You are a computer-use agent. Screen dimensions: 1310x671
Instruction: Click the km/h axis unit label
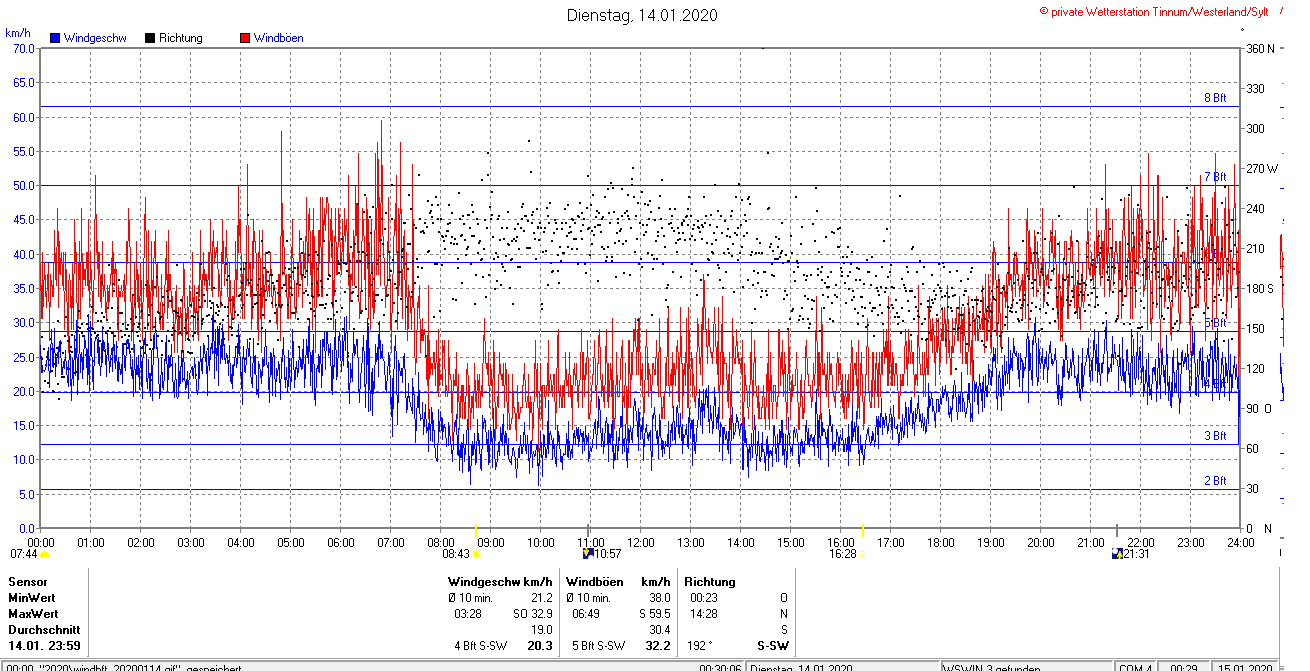[18, 33]
